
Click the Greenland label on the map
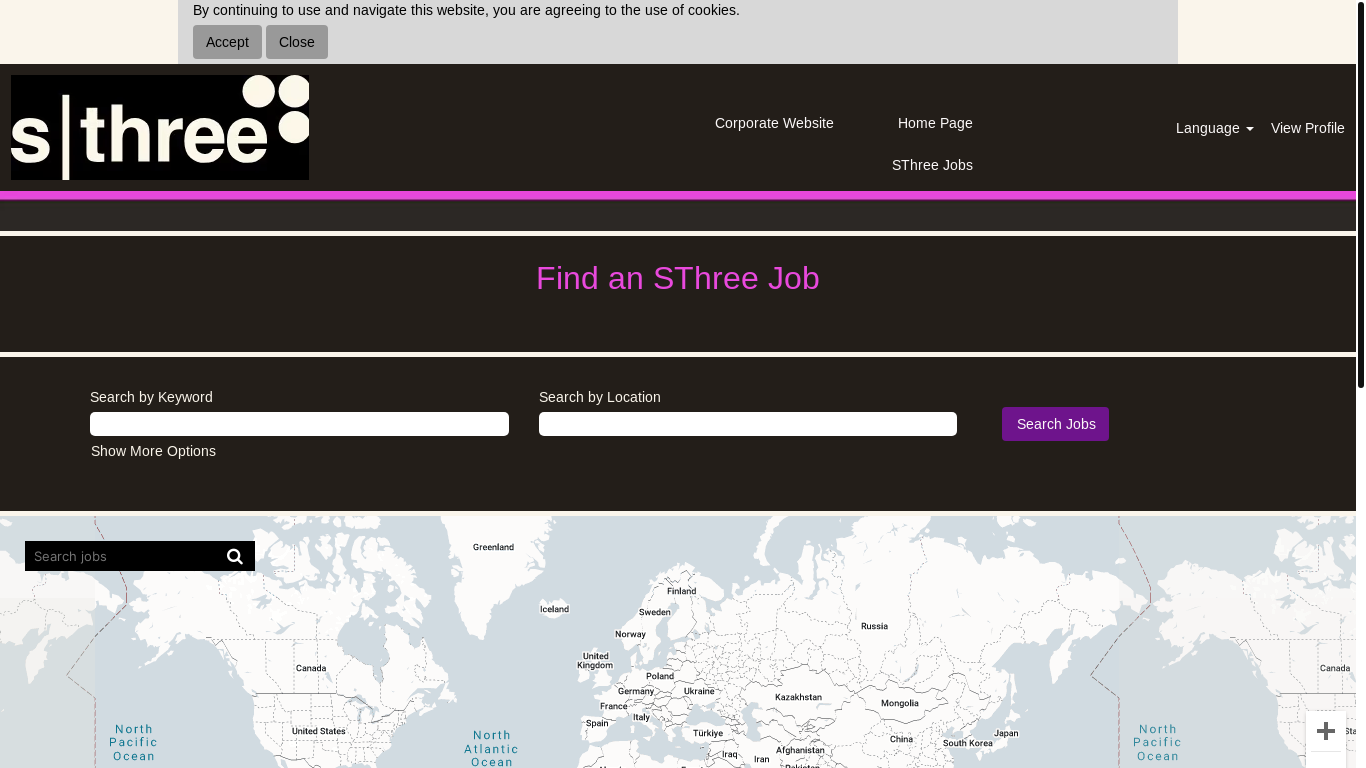(x=493, y=547)
